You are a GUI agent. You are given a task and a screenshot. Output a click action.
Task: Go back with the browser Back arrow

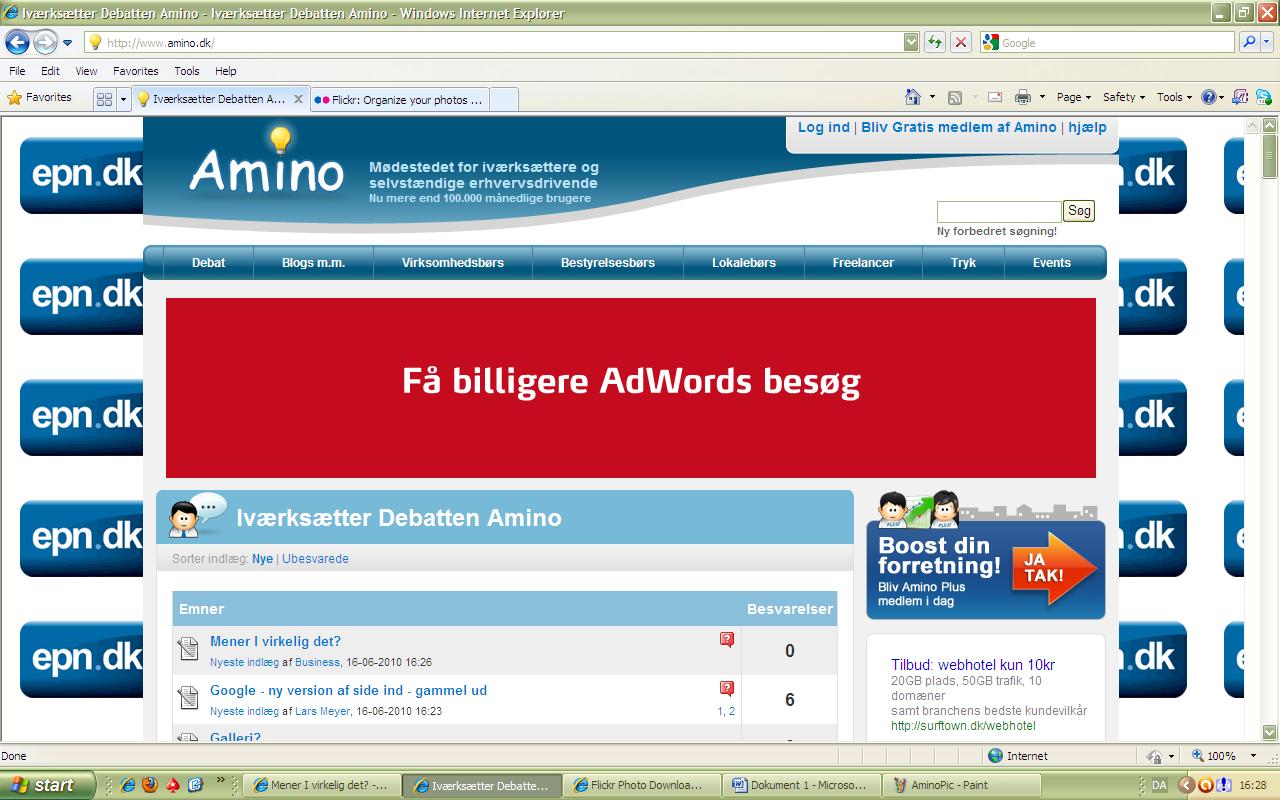click(x=17, y=42)
